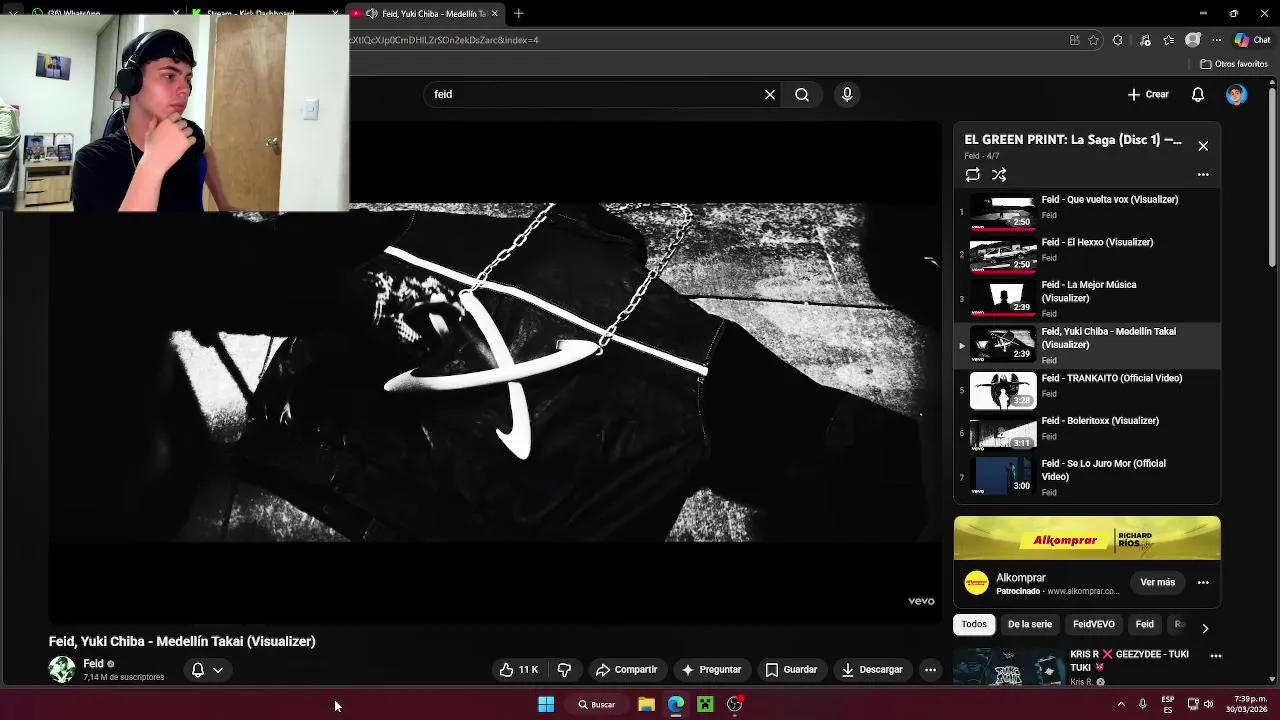Screen dimensions: 1280x720
Task: Open a new browser tab
Action: pyautogui.click(x=519, y=14)
